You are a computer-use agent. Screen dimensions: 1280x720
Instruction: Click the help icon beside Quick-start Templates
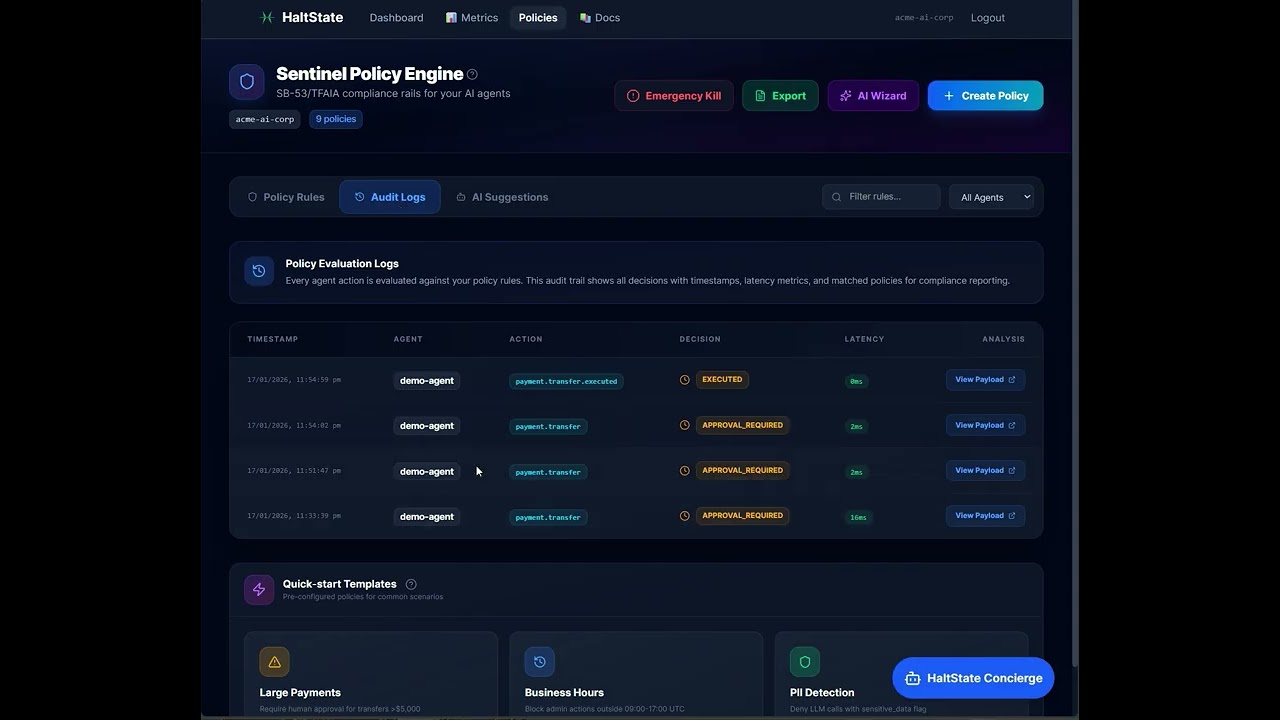click(411, 584)
